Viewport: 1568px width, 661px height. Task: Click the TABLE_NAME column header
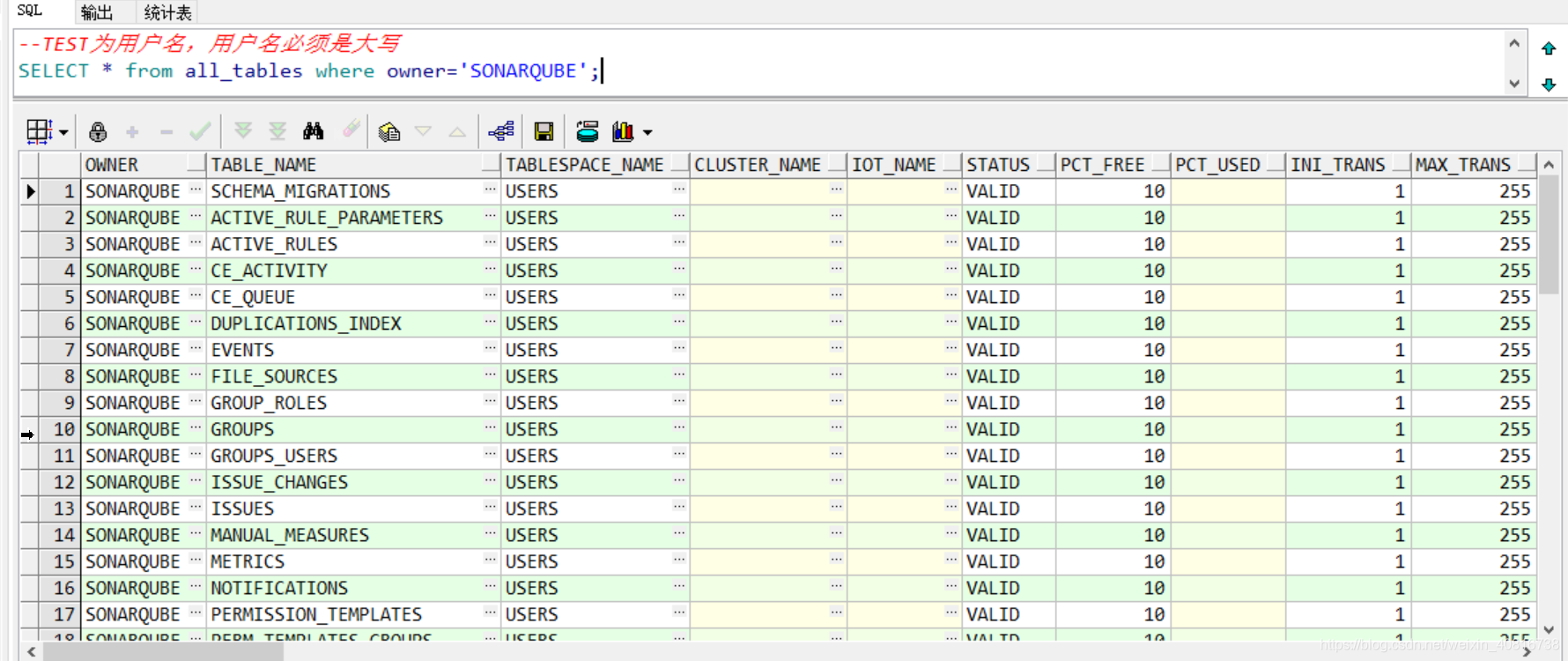point(355,165)
